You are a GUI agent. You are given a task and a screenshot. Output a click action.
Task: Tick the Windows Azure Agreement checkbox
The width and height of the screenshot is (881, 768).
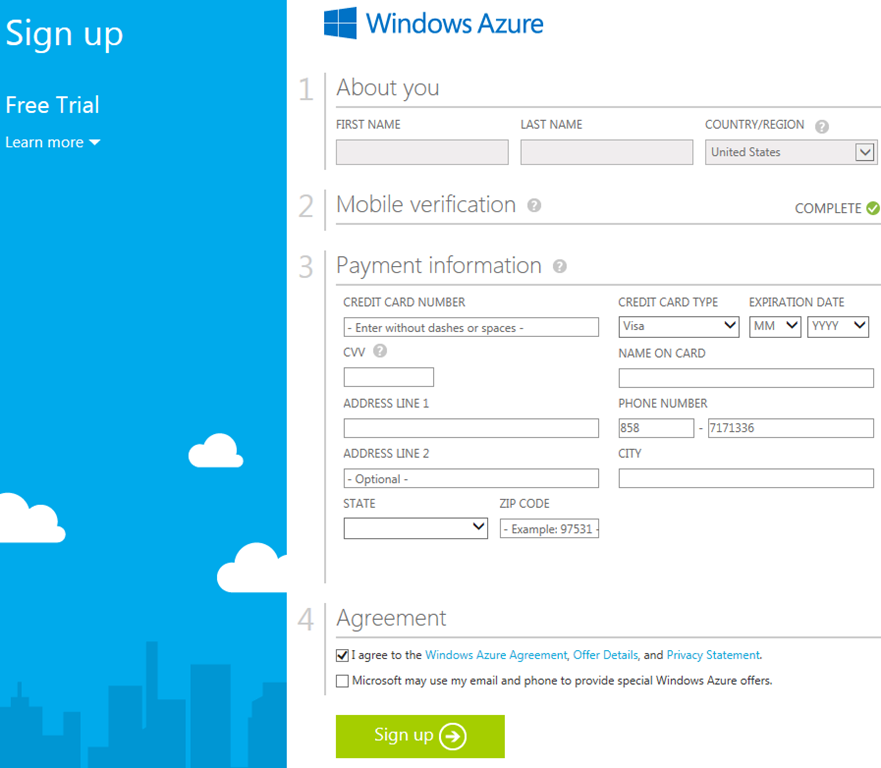click(343, 655)
